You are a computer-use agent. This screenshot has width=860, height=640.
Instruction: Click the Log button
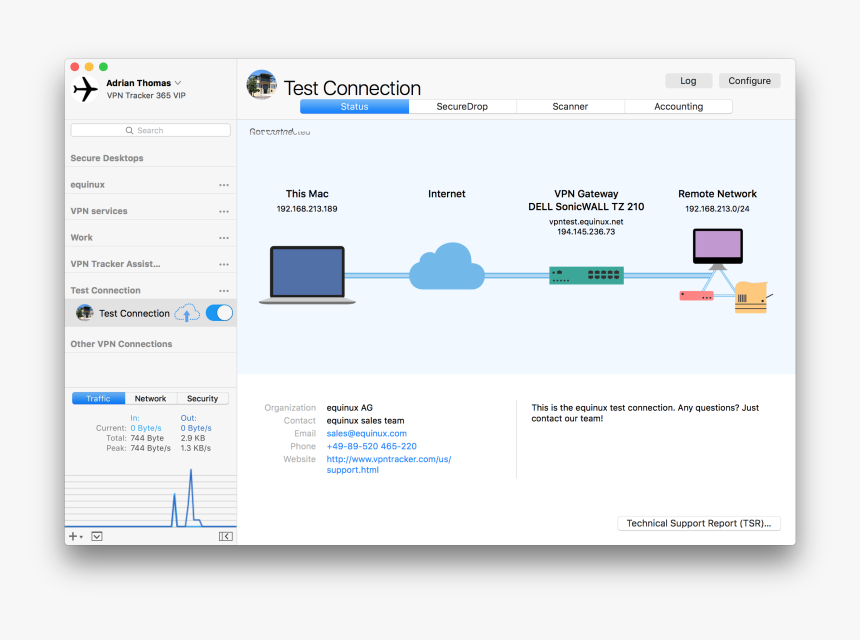[x=688, y=81]
